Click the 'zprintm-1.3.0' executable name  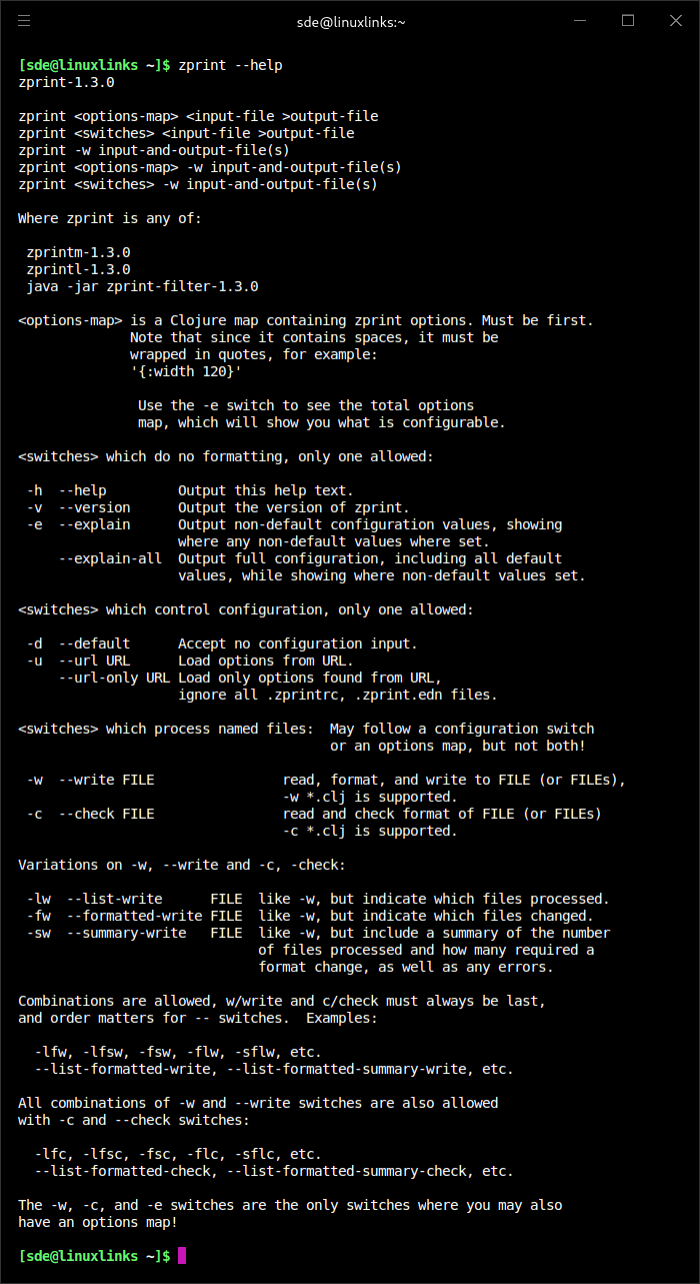(78, 252)
